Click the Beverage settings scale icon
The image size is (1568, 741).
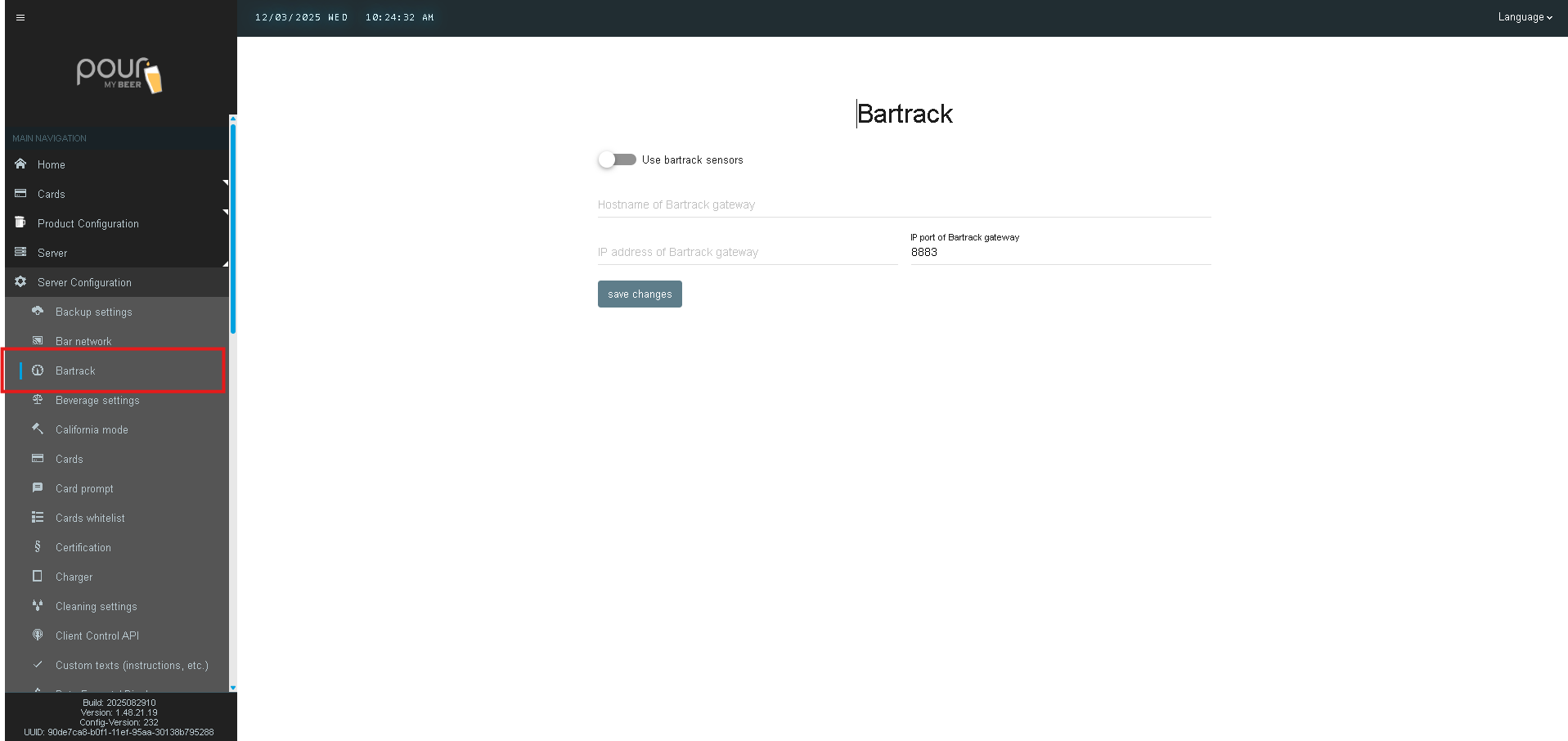[38, 400]
